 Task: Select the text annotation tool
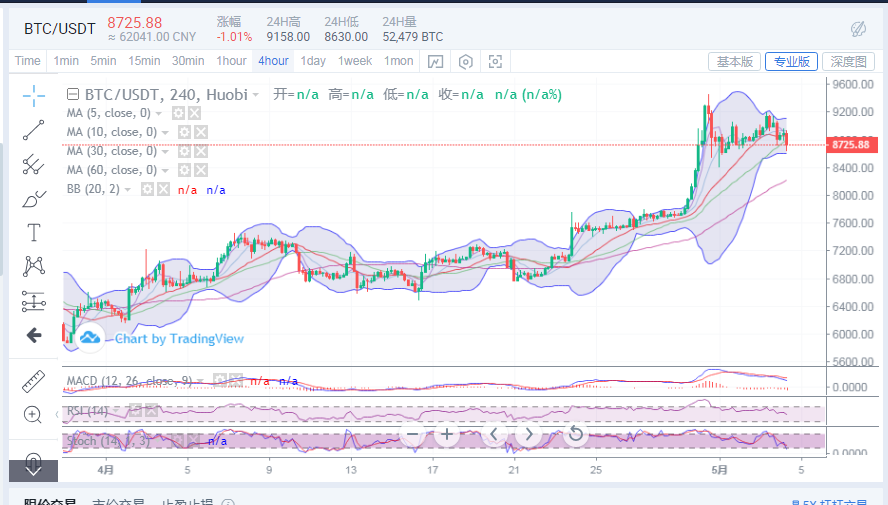[34, 232]
